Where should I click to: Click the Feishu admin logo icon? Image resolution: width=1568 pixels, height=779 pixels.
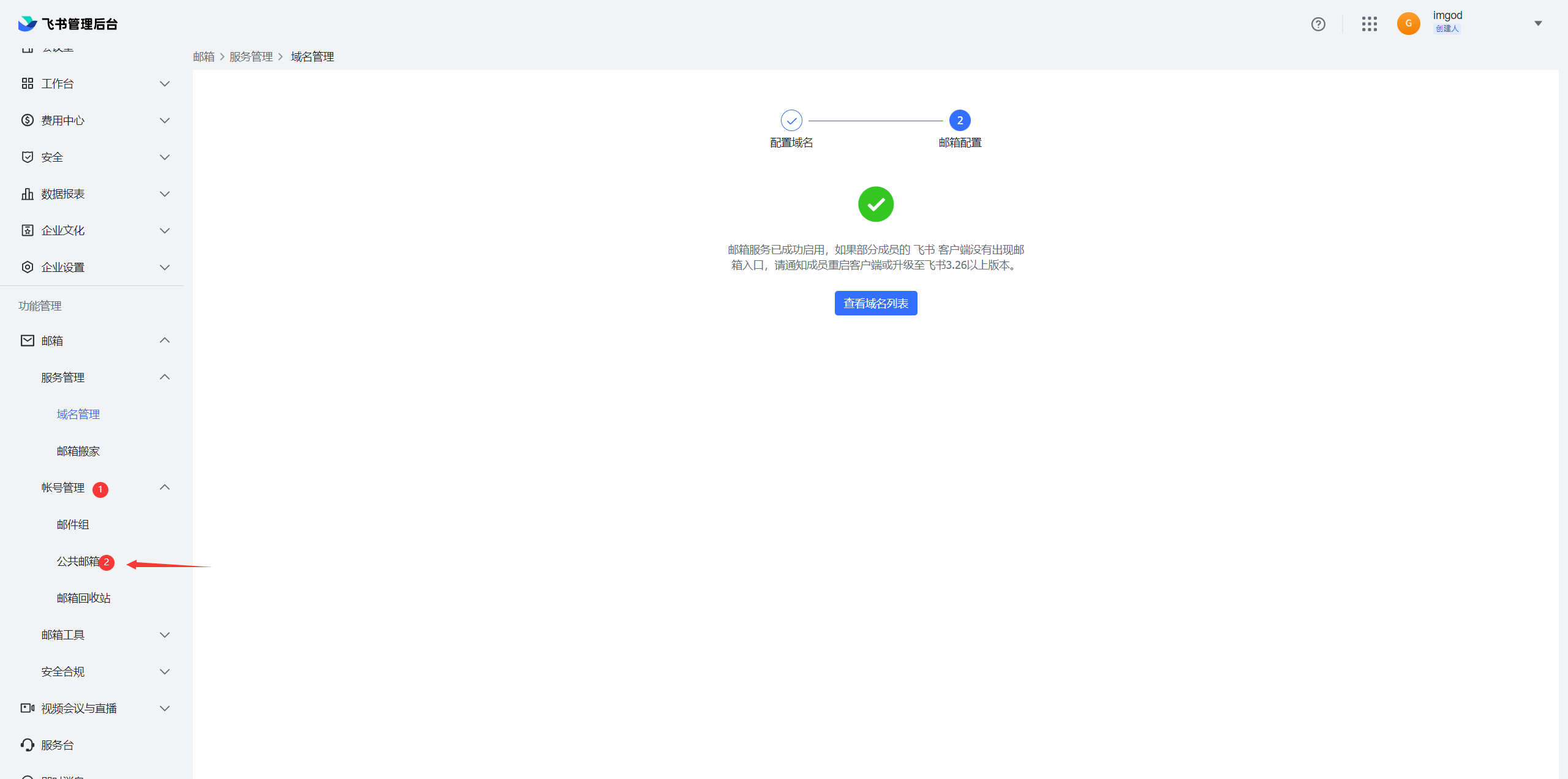(28, 24)
